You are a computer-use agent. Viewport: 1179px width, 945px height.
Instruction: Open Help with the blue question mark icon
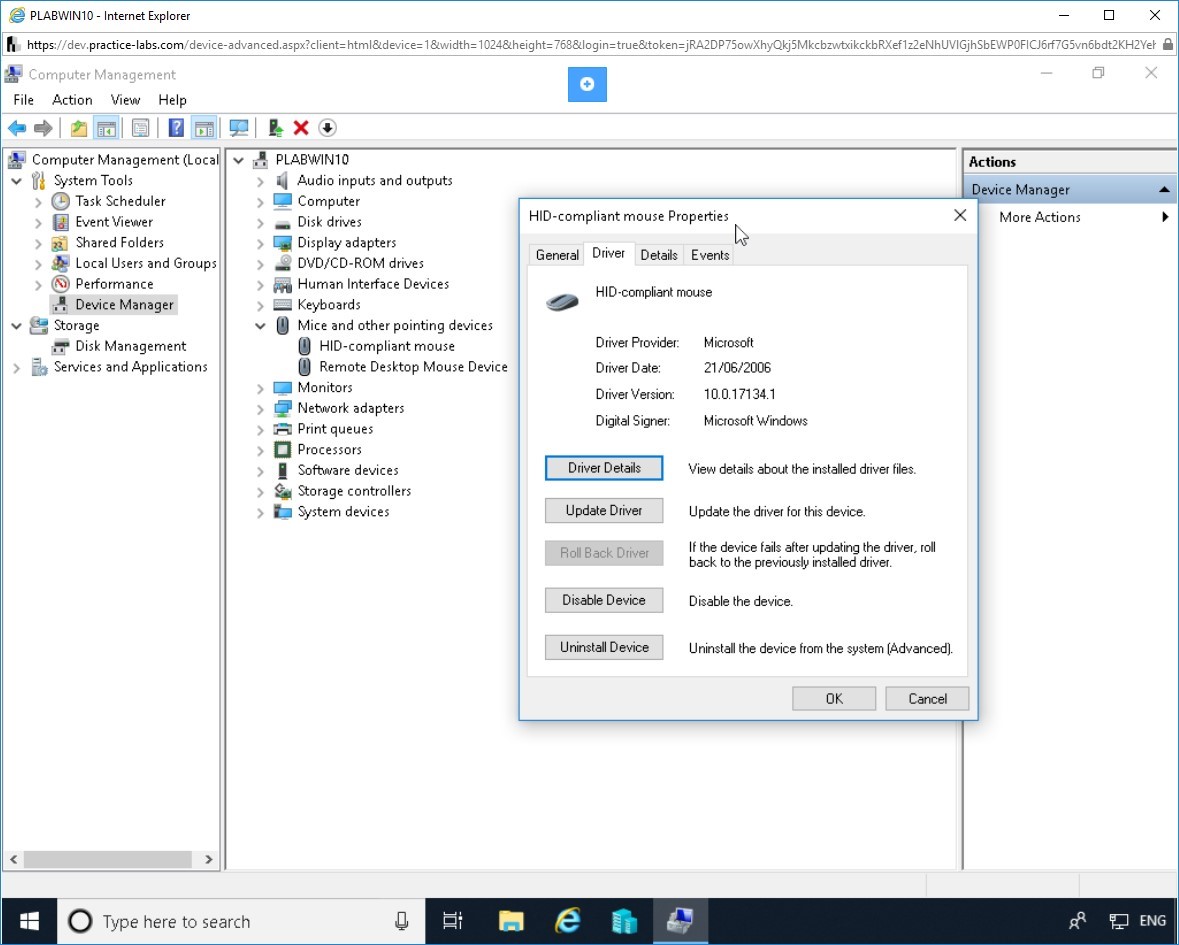point(176,128)
